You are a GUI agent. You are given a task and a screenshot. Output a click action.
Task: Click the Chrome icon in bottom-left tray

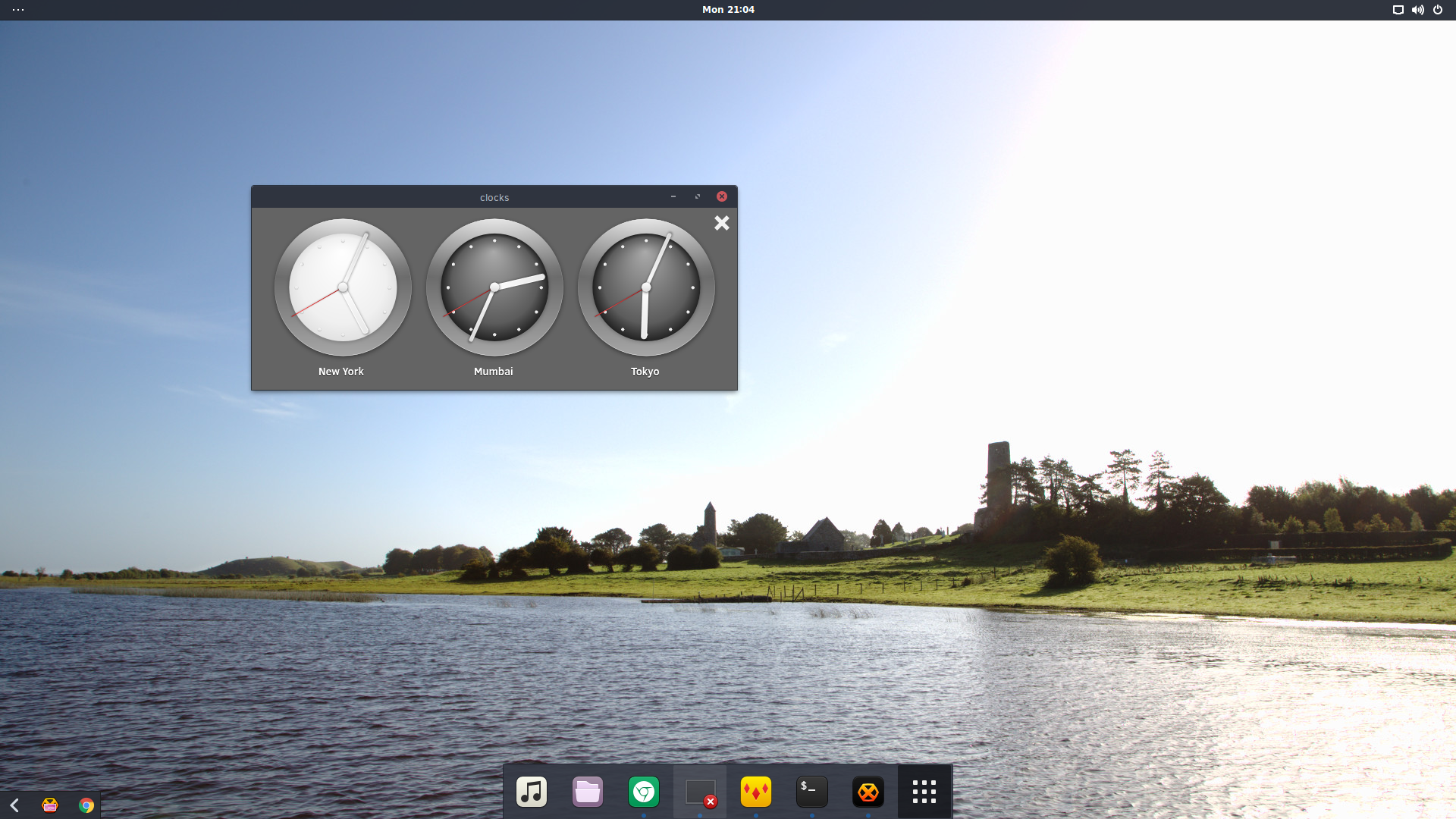[86, 805]
